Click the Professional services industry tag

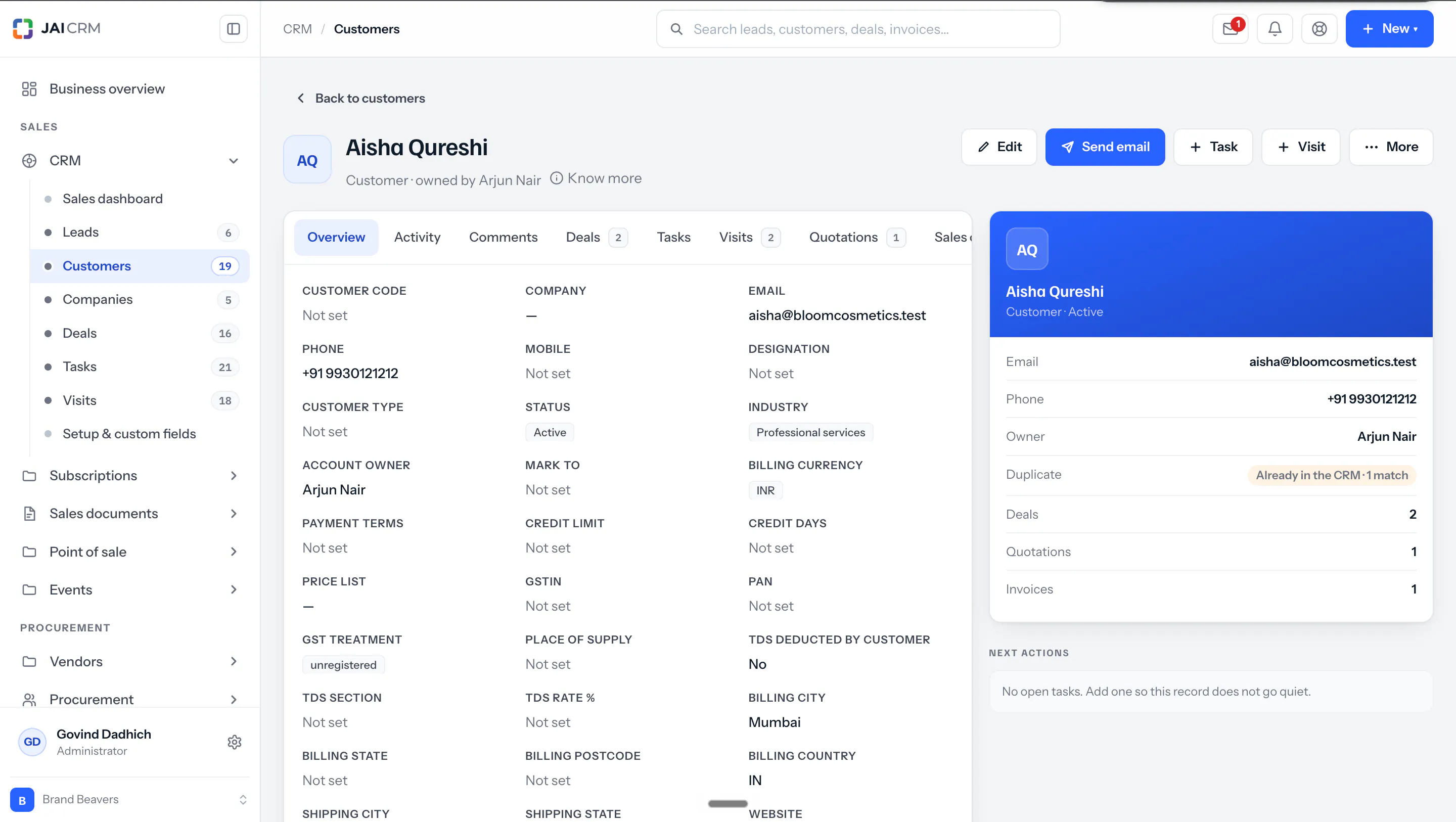[x=810, y=432]
